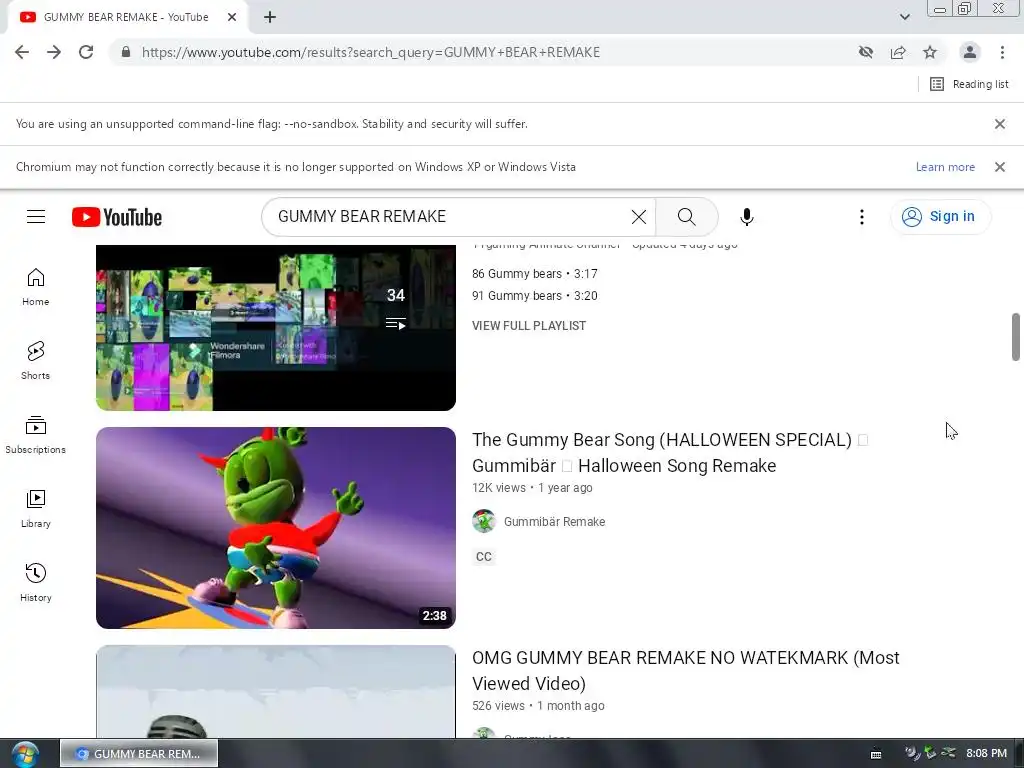This screenshot has width=1024, height=768.
Task: Click VIEW FULL PLAYLIST link
Action: pyautogui.click(x=529, y=325)
